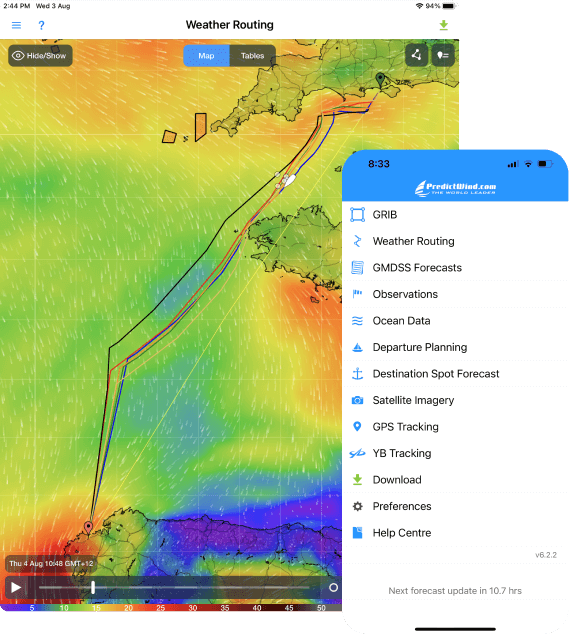Image resolution: width=569 pixels, height=634 pixels.
Task: Tap the white boat marker on the route
Action: pyautogui.click(x=290, y=180)
